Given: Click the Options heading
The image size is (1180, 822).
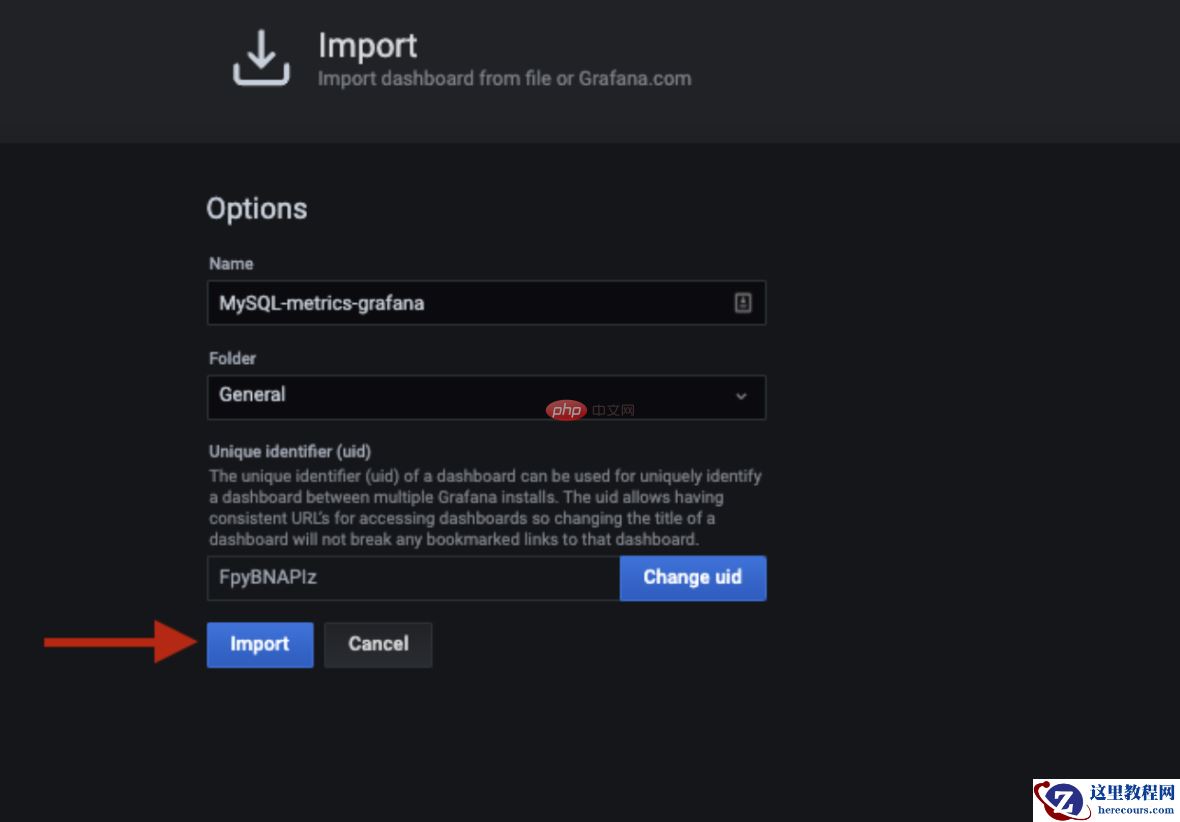Looking at the screenshot, I should pyautogui.click(x=257, y=209).
